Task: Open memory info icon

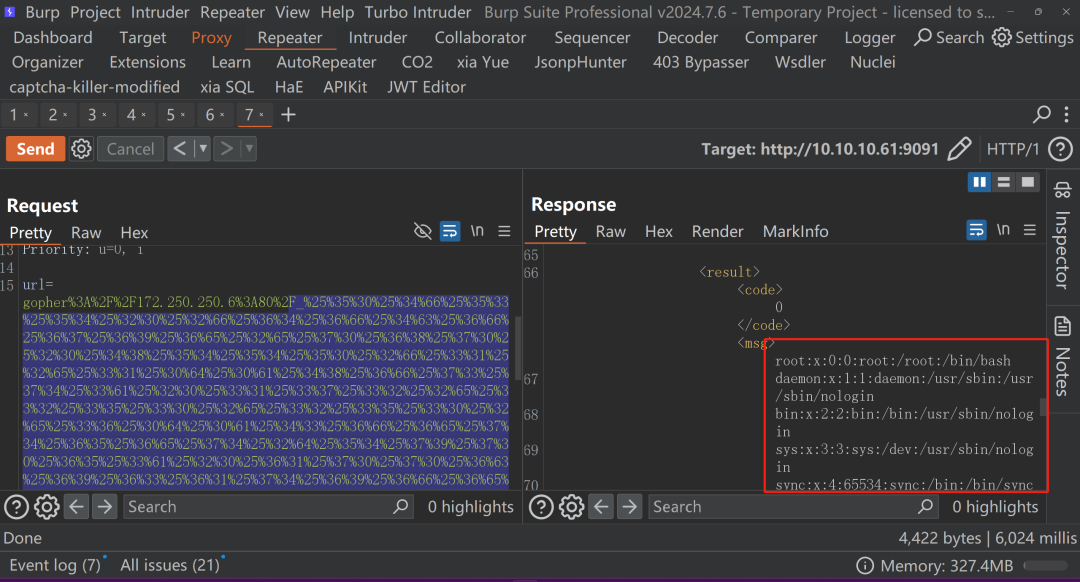Action: 864,566
